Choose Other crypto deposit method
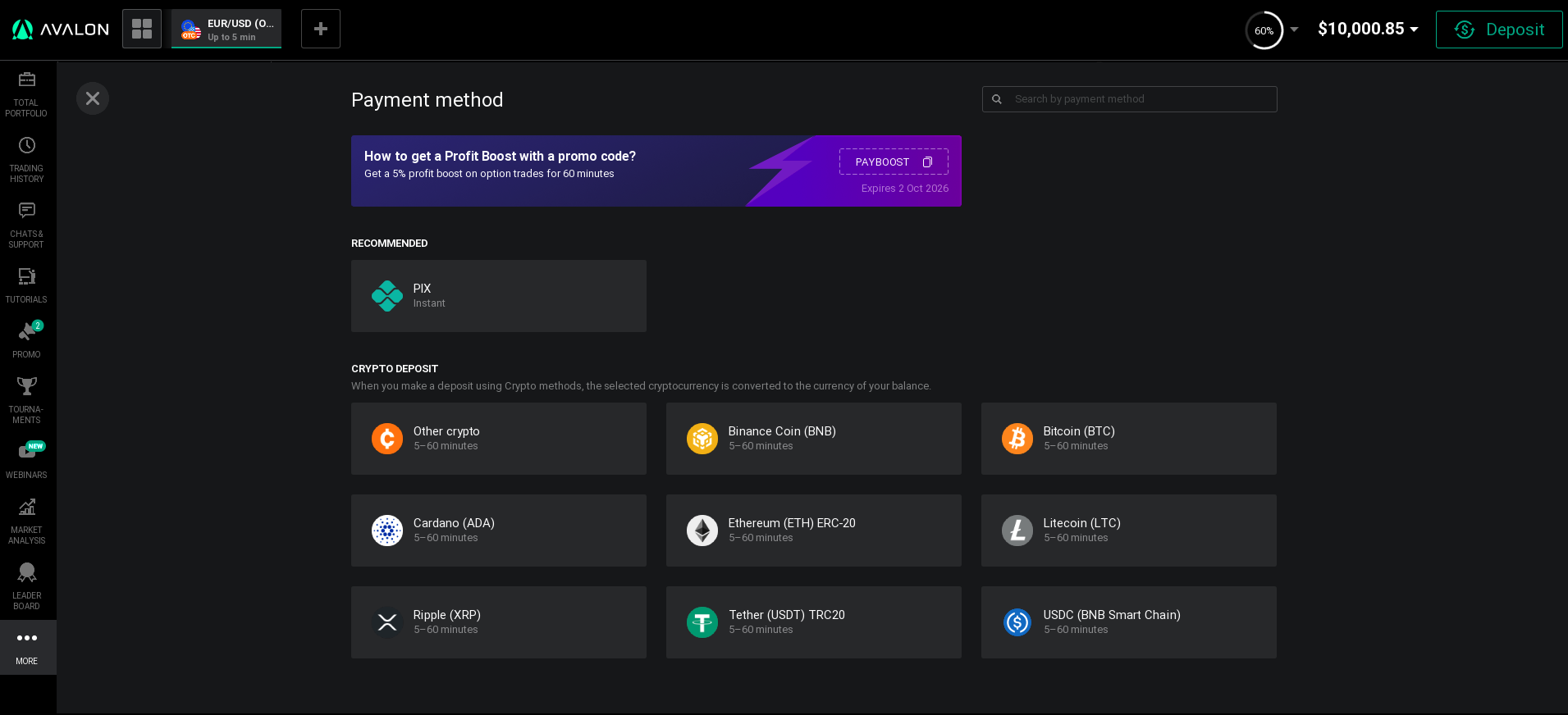This screenshot has width=1568, height=715. pyautogui.click(x=499, y=439)
